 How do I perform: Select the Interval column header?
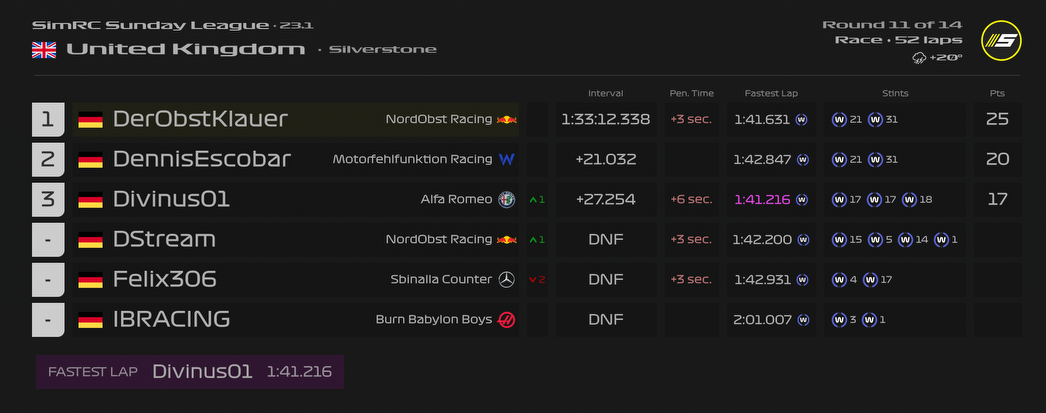tap(605, 93)
